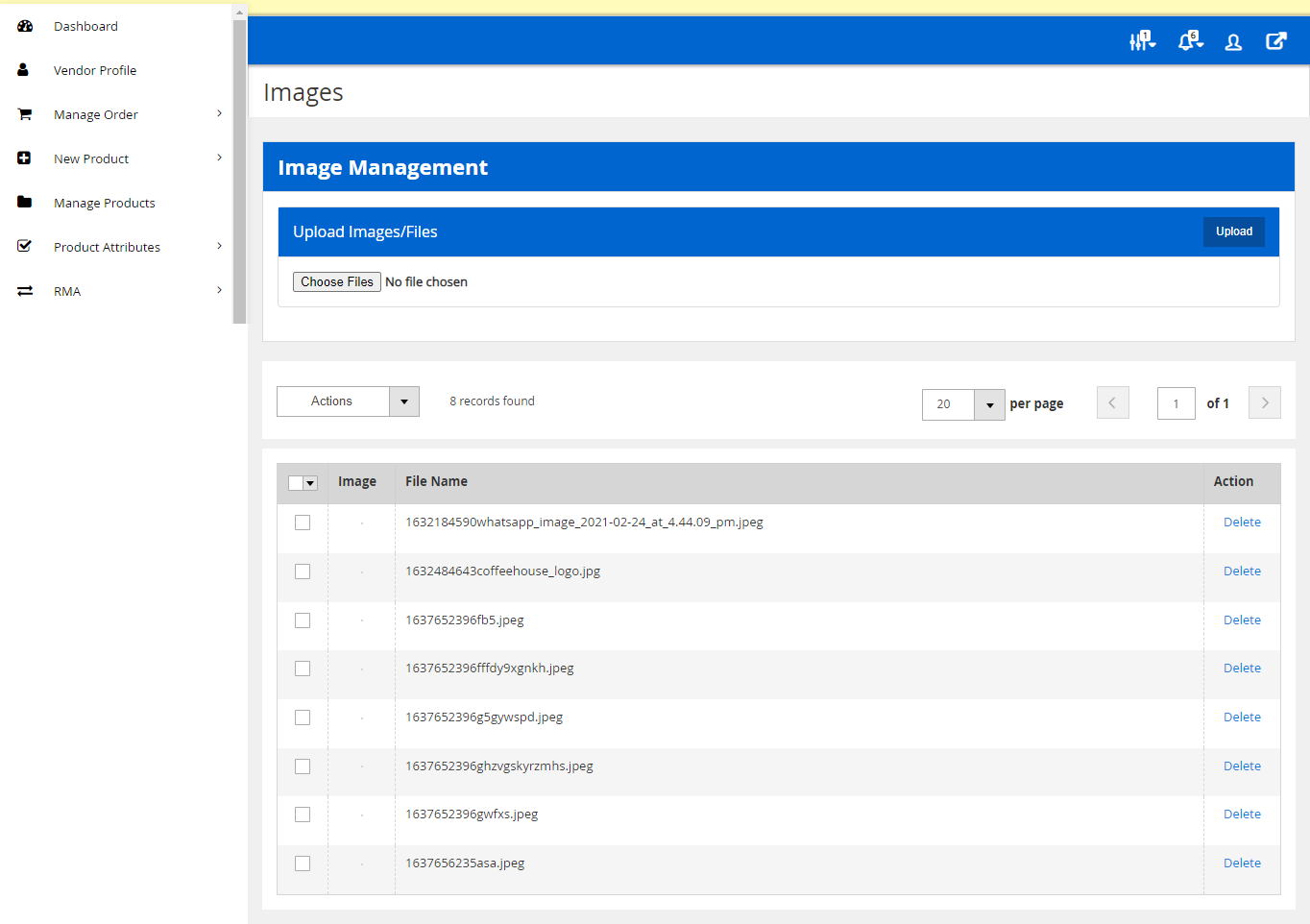Click the RMA exchange arrows icon

click(x=25, y=291)
